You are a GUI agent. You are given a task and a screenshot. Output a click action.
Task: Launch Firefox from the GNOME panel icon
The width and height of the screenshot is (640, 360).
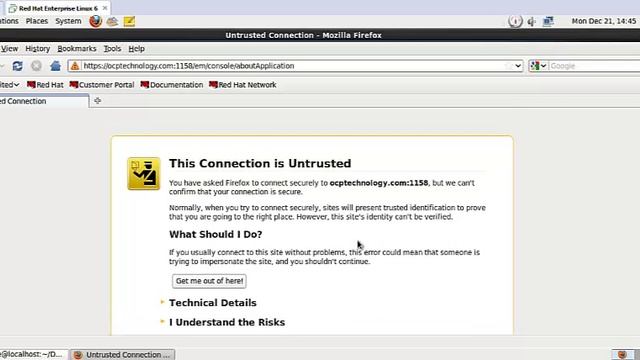(x=96, y=21)
